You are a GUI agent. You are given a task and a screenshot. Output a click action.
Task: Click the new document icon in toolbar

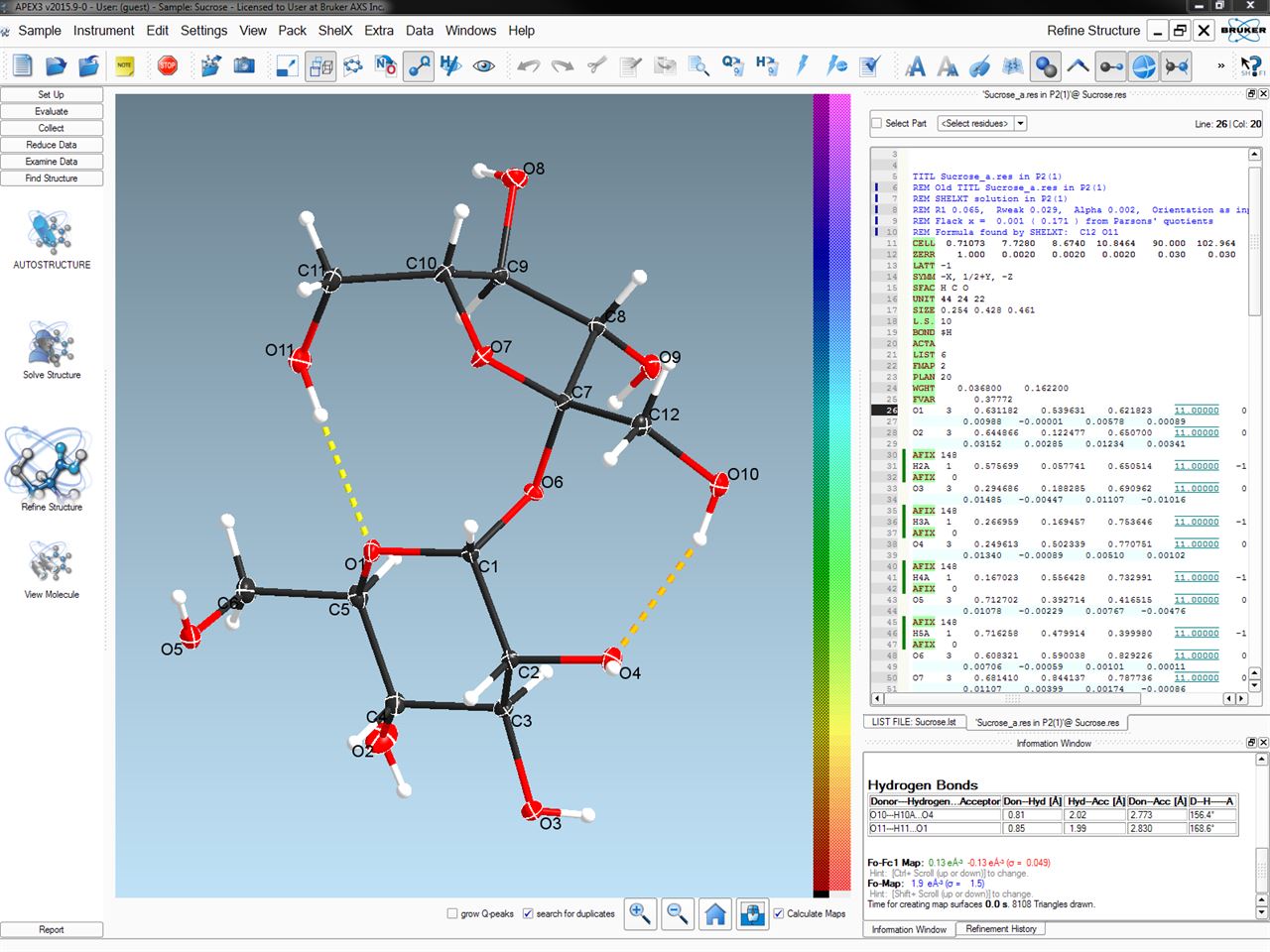tap(22, 66)
